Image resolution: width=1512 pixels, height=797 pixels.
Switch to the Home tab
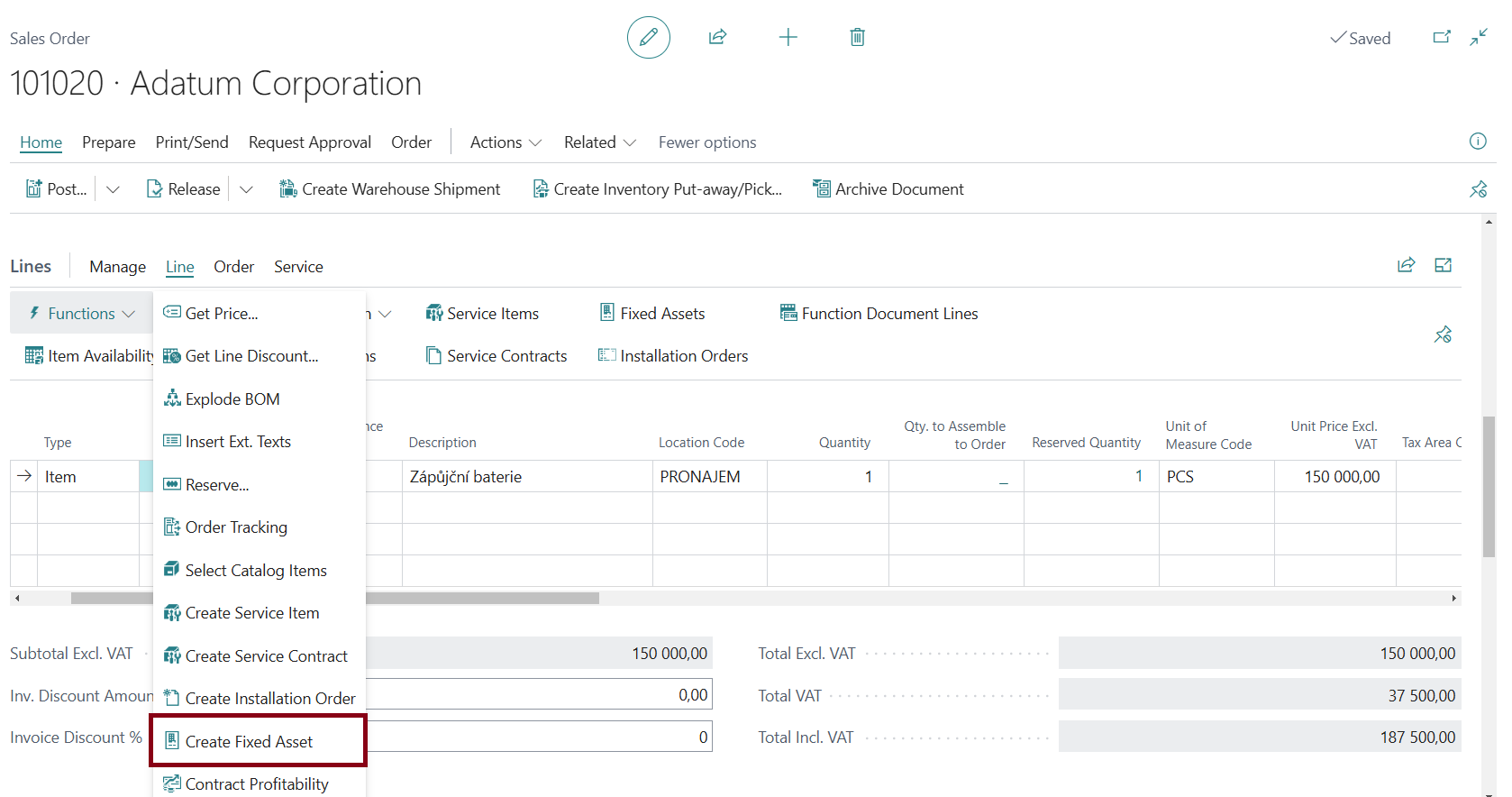pyautogui.click(x=41, y=142)
